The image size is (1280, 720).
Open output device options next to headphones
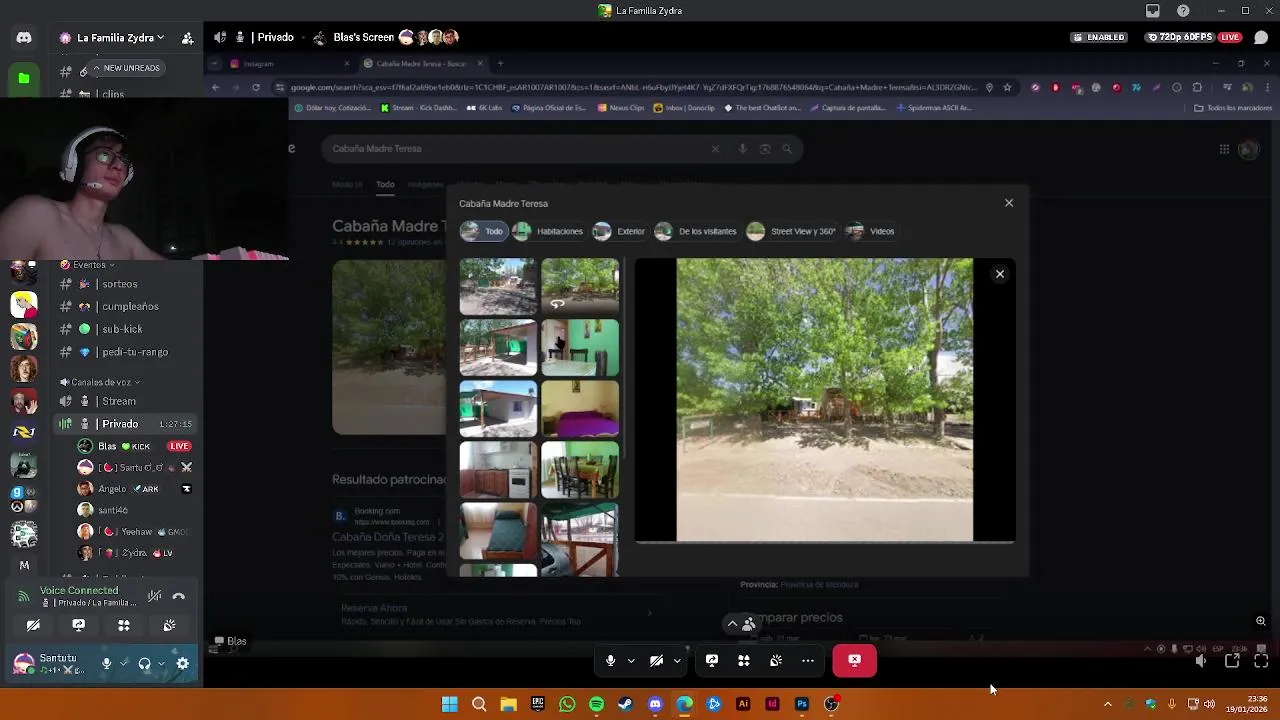pyautogui.click(x=161, y=663)
